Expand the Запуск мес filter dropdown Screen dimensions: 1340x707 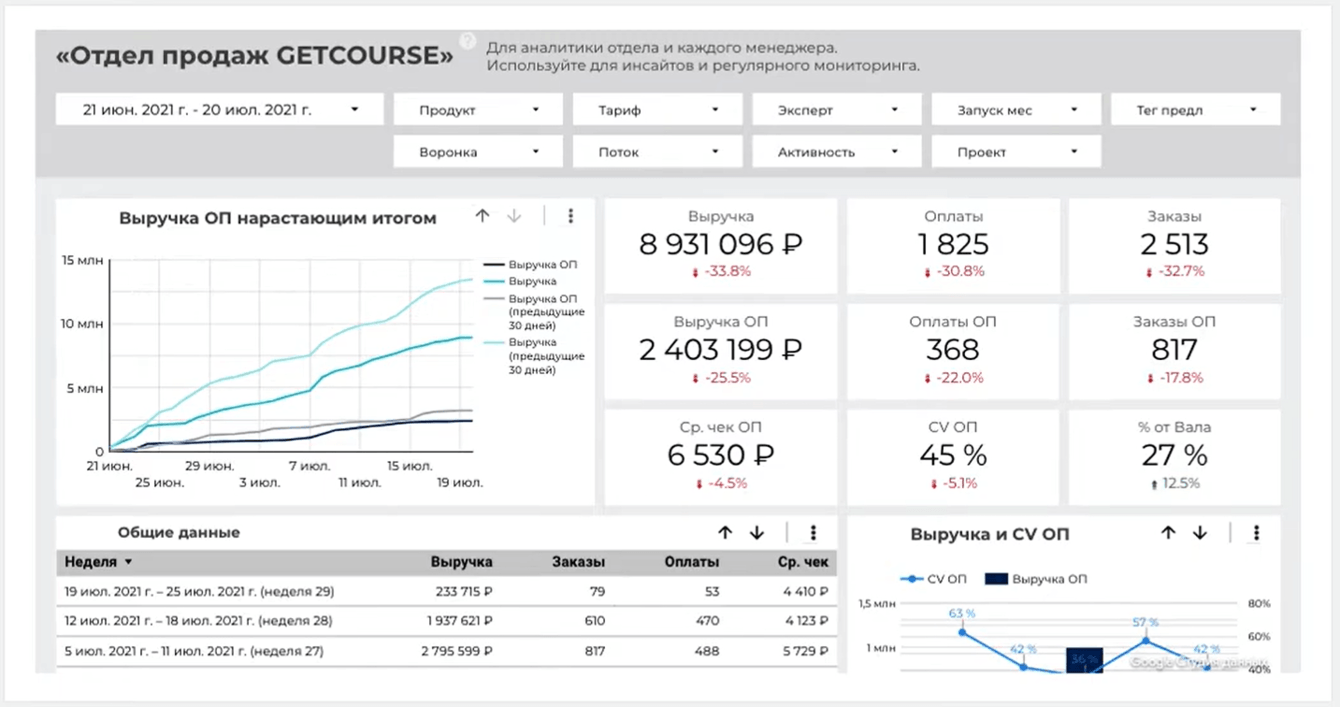tap(1016, 110)
